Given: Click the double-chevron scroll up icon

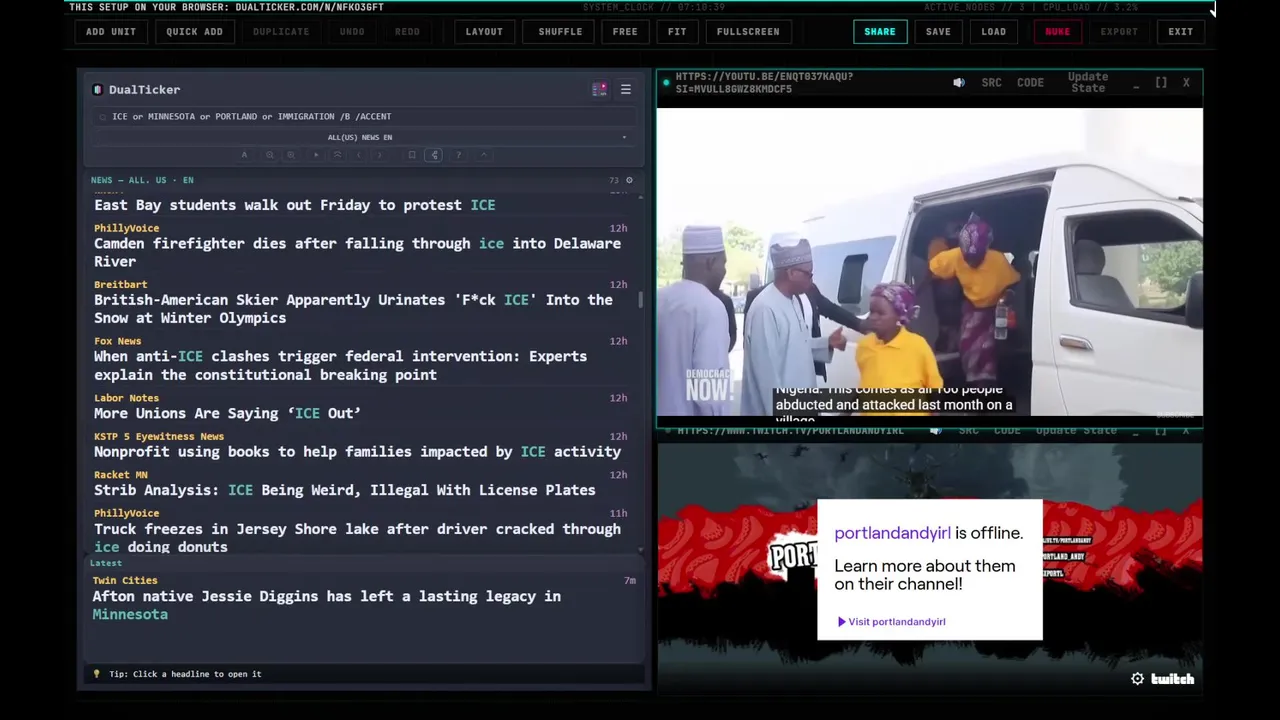Looking at the screenshot, I should 337,155.
